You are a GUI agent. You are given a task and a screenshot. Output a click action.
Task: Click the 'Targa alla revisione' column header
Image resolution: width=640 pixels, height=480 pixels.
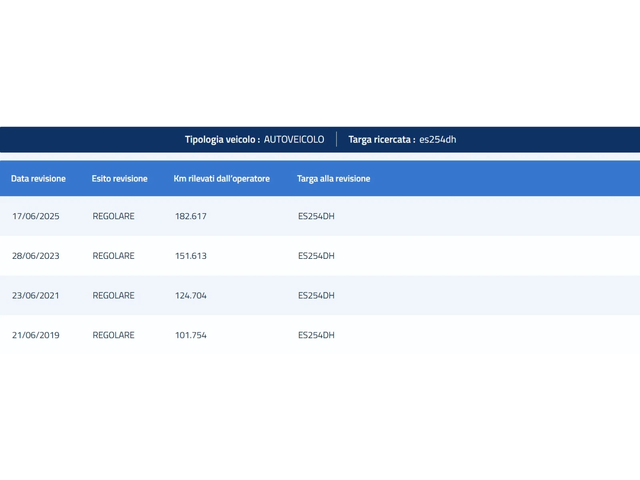click(x=334, y=179)
